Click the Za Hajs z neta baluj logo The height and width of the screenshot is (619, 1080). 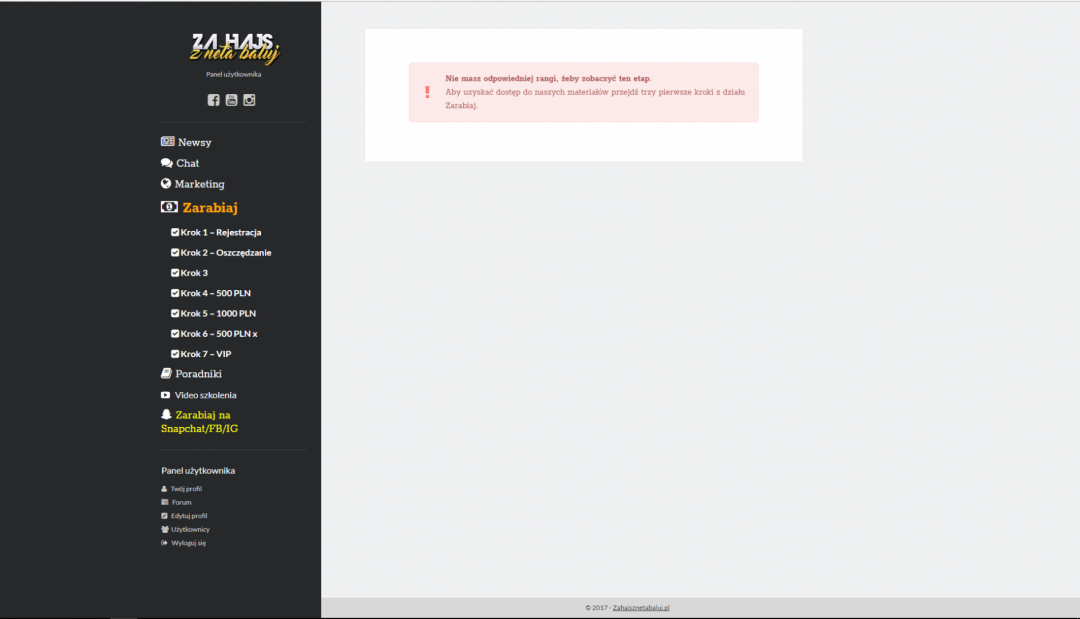click(x=234, y=48)
